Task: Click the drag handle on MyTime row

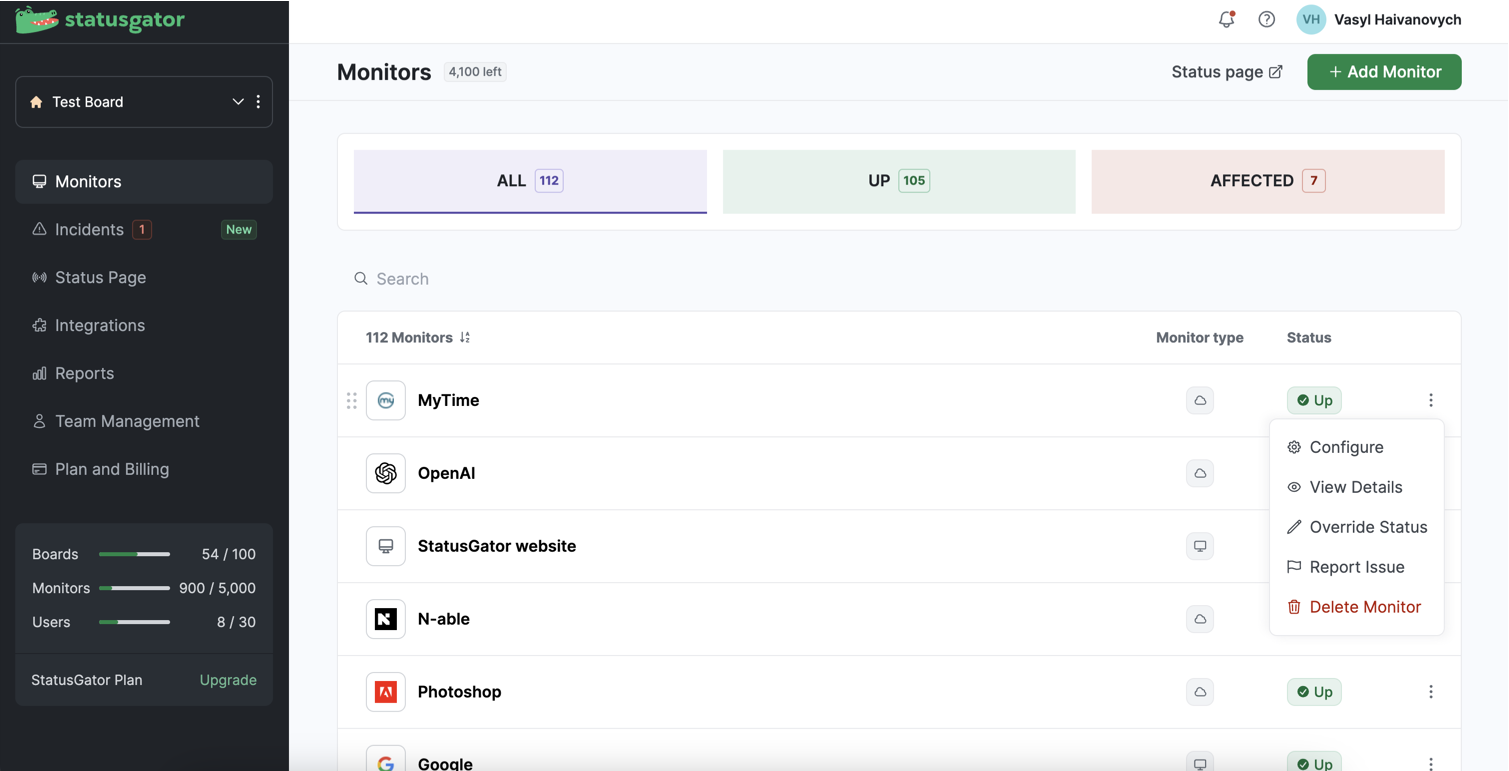Action: tap(352, 400)
